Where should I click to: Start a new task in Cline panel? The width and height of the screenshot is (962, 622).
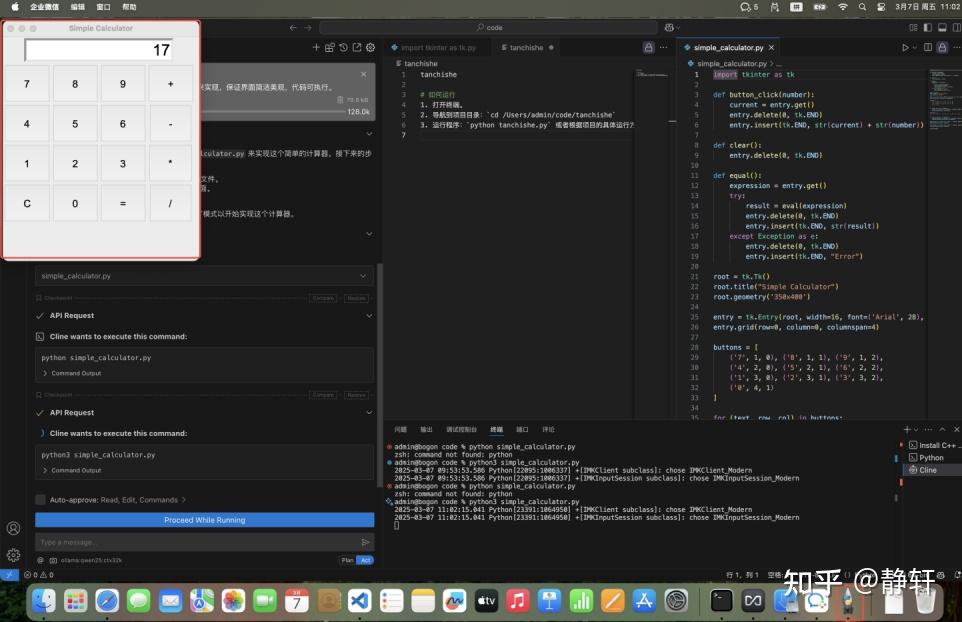point(315,47)
